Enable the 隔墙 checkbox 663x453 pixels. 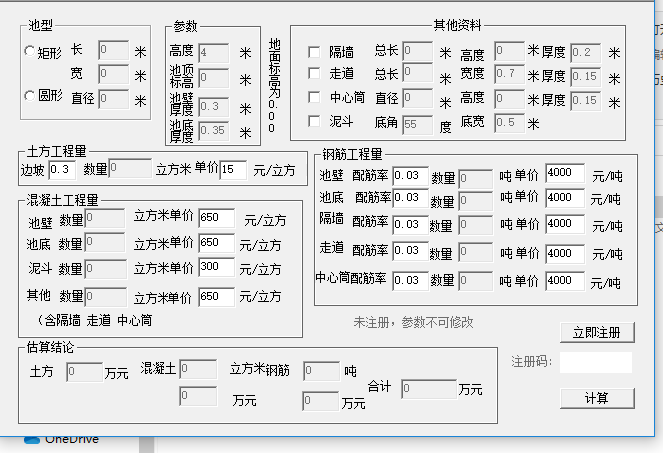(314, 52)
